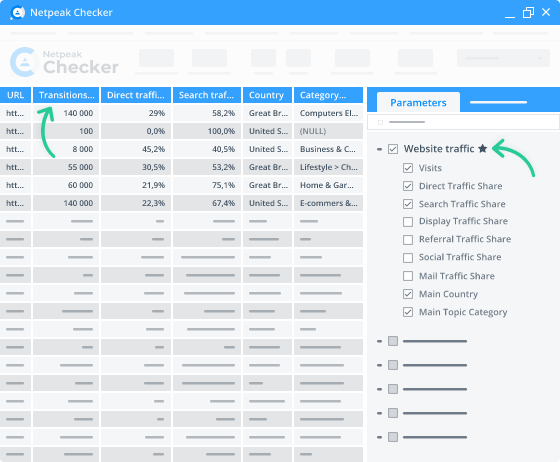Enable Mail Traffic Share checkbox
560x462 pixels.
408,276
